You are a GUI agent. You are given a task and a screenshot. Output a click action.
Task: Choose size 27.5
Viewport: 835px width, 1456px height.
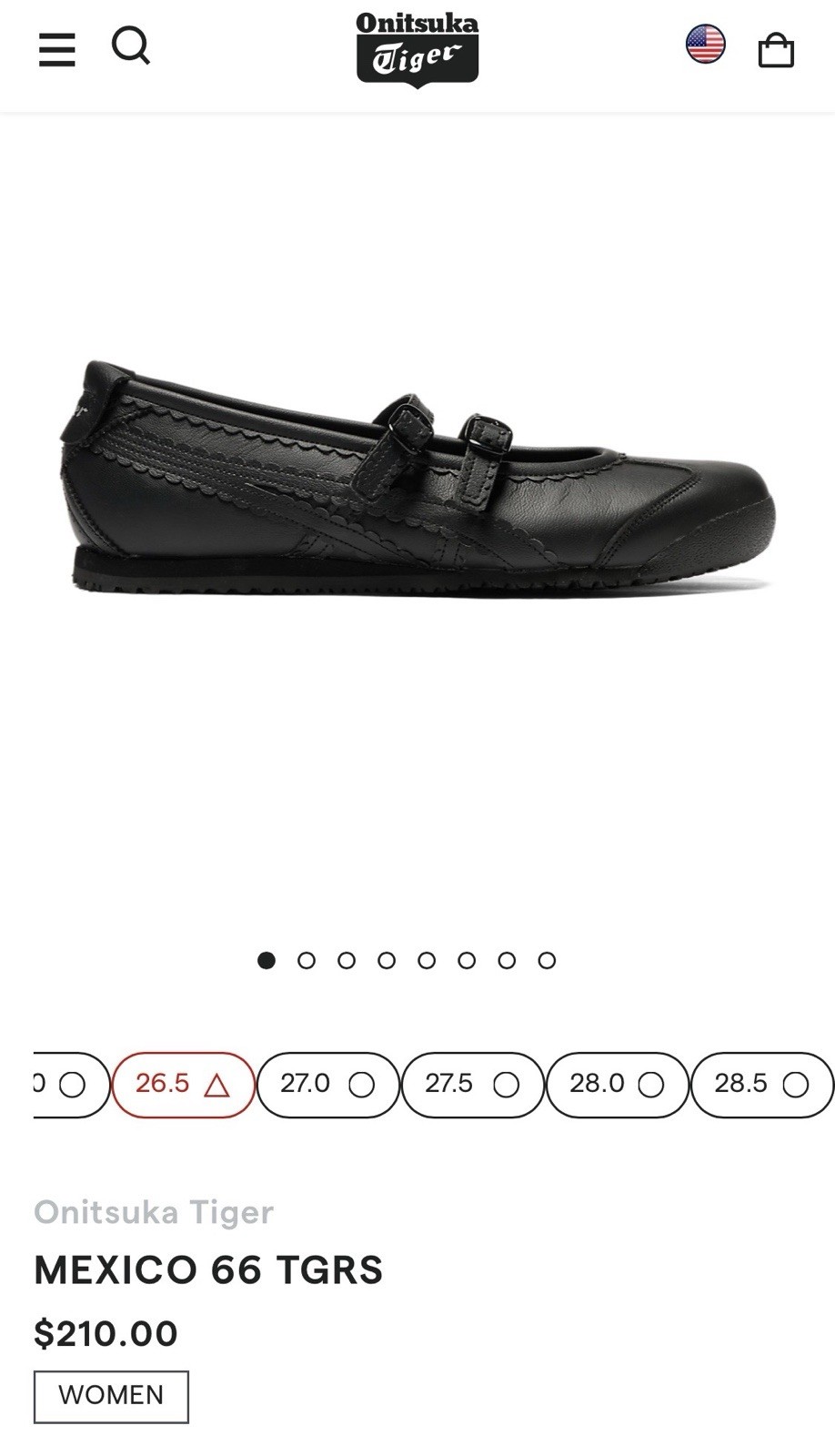[472, 1085]
